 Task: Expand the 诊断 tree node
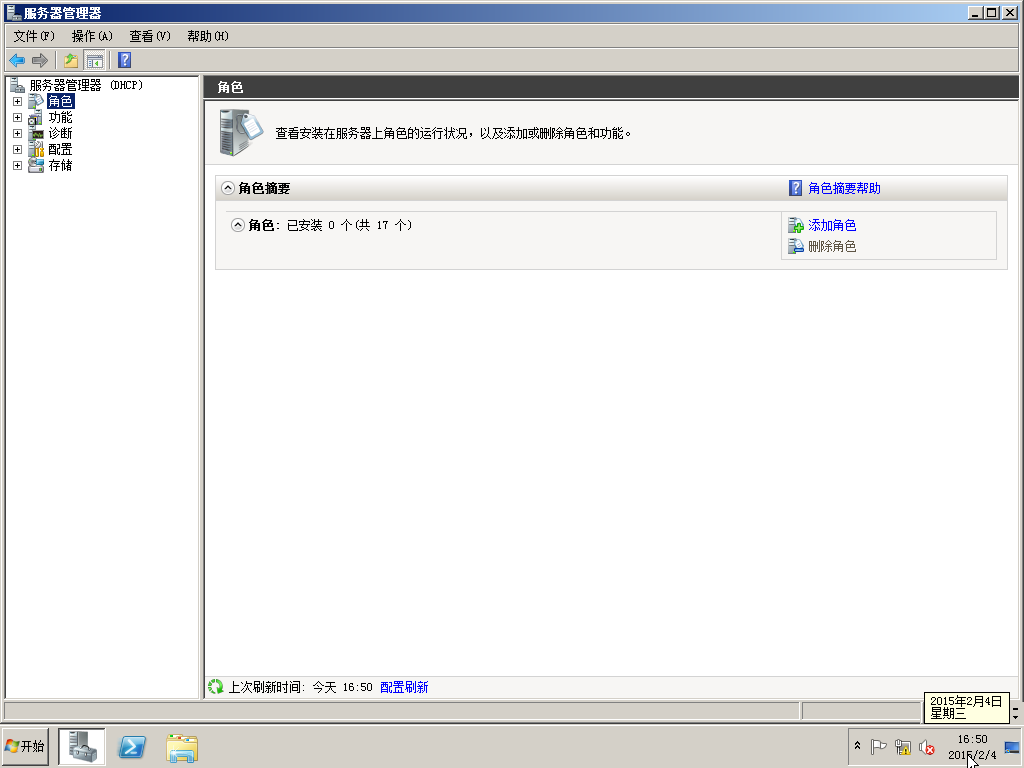click(x=18, y=134)
